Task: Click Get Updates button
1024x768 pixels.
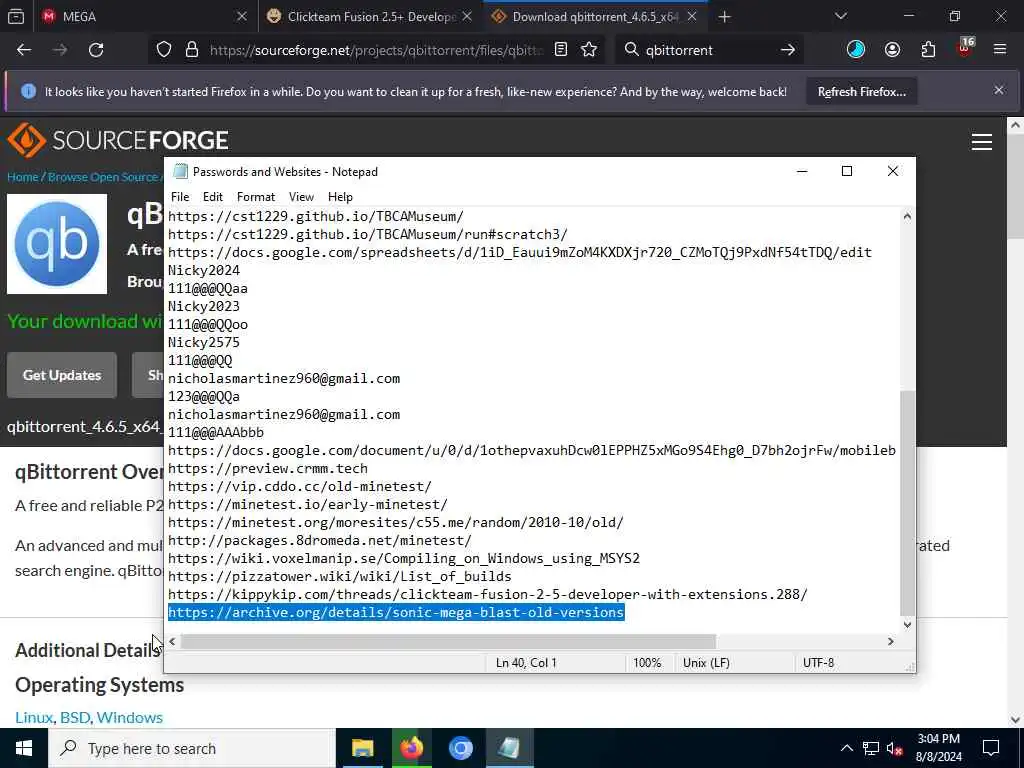Action: pyautogui.click(x=62, y=375)
